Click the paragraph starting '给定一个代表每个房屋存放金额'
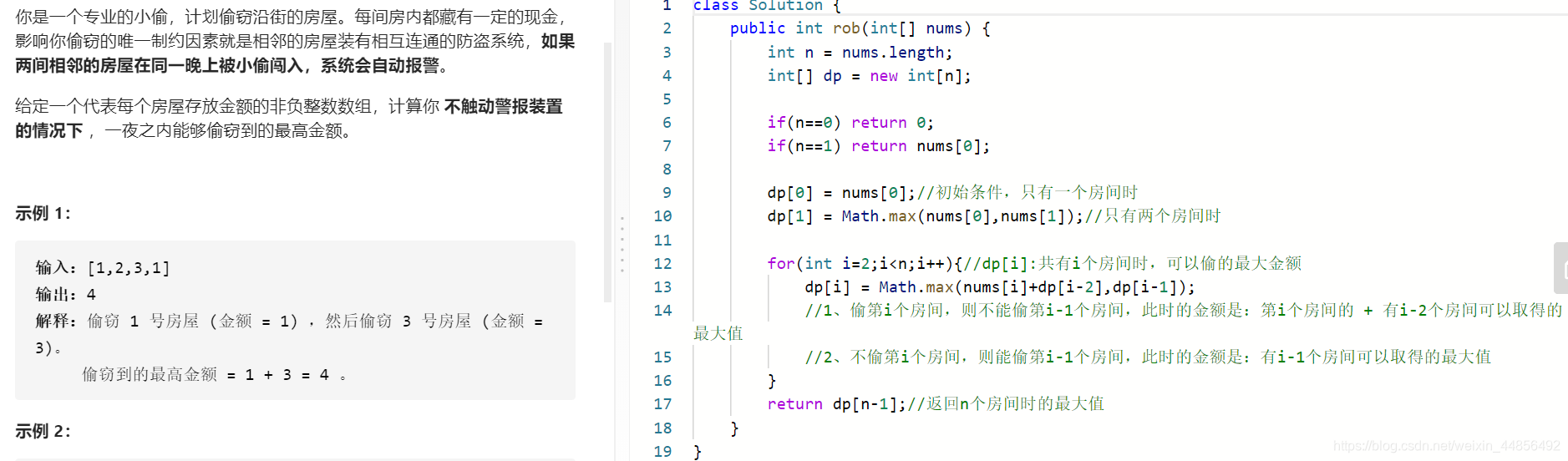The image size is (1568, 461). tap(289, 119)
